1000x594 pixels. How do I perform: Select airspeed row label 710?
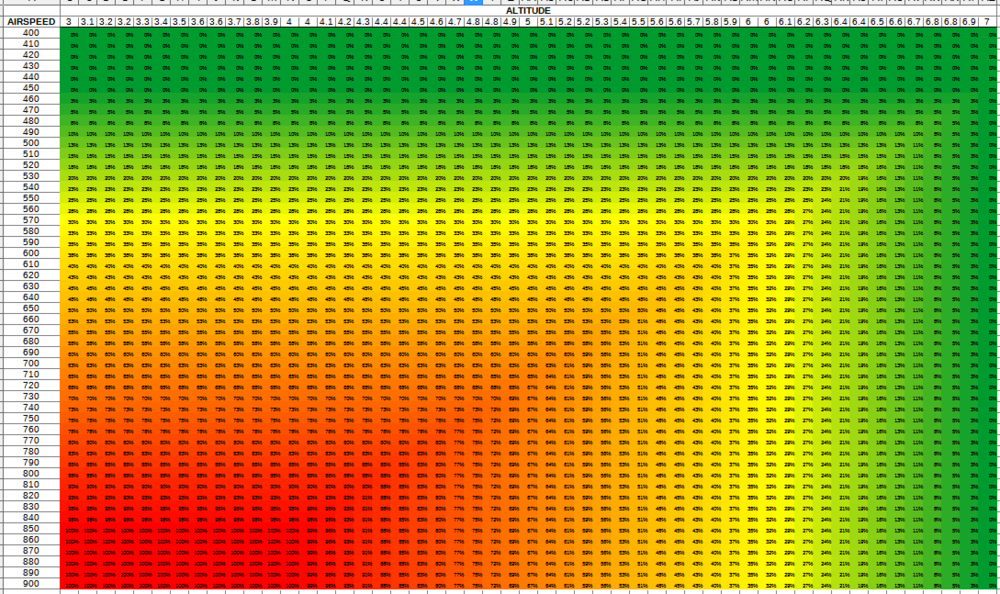[x=31, y=375]
